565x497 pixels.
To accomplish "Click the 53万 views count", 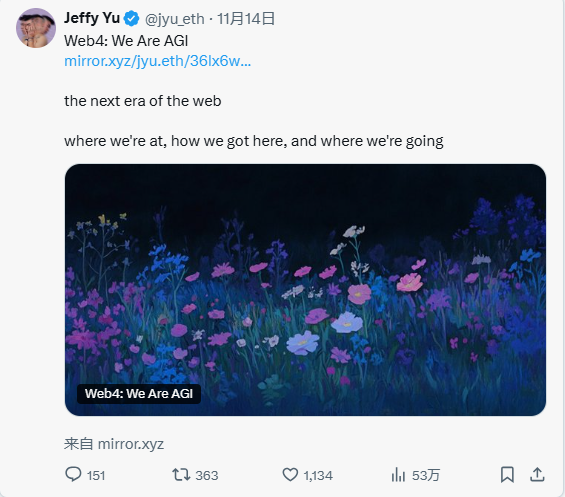I will pyautogui.click(x=426, y=475).
